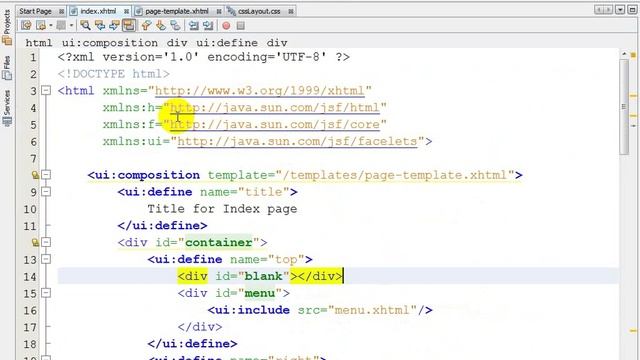Click the hint lightbulb beside ui:composition line
The image size is (640, 360).
[x=36, y=175]
